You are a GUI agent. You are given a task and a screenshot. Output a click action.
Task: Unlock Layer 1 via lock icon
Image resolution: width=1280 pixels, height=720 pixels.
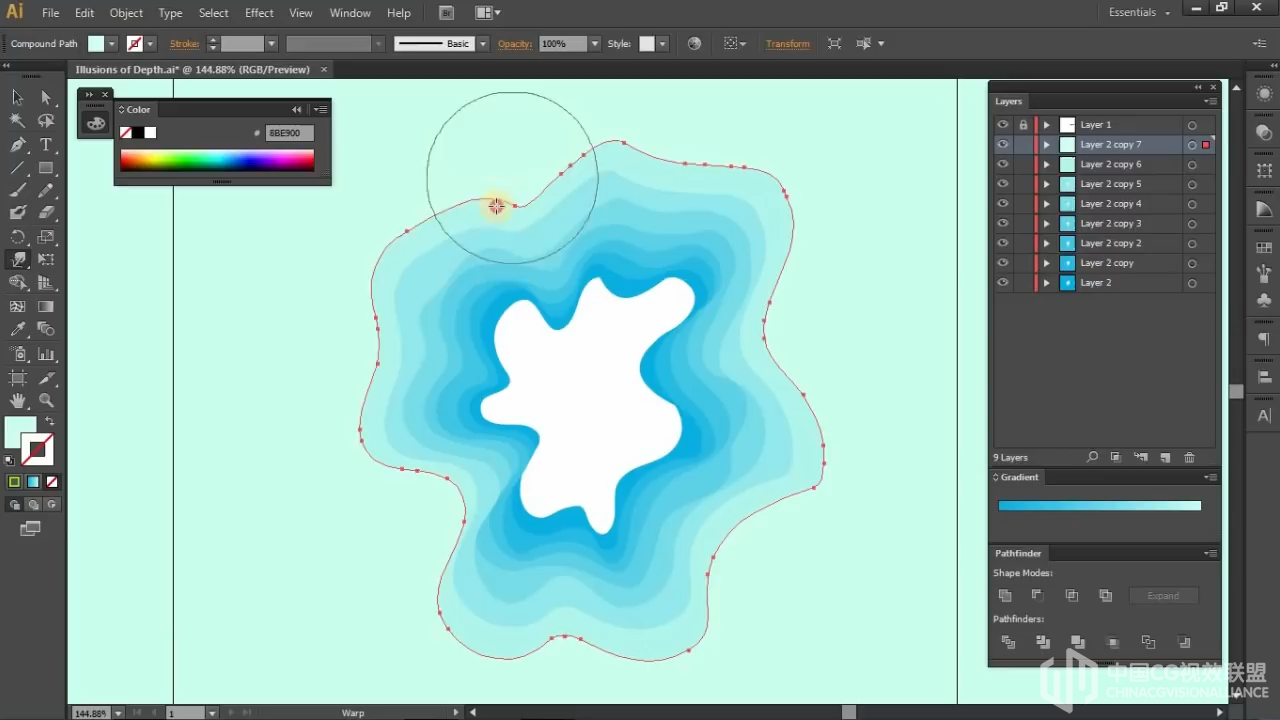pyautogui.click(x=1023, y=125)
